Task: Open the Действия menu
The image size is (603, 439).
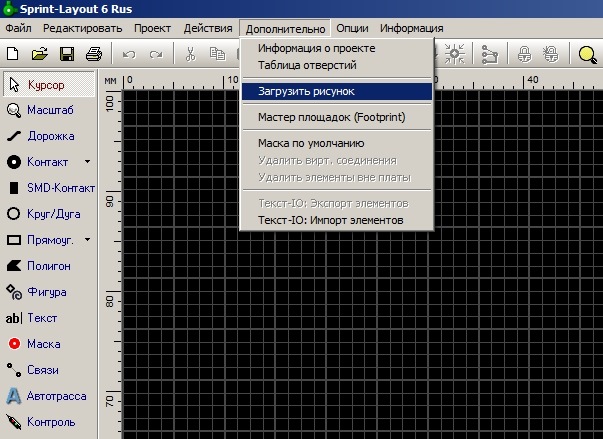Action: [208, 28]
